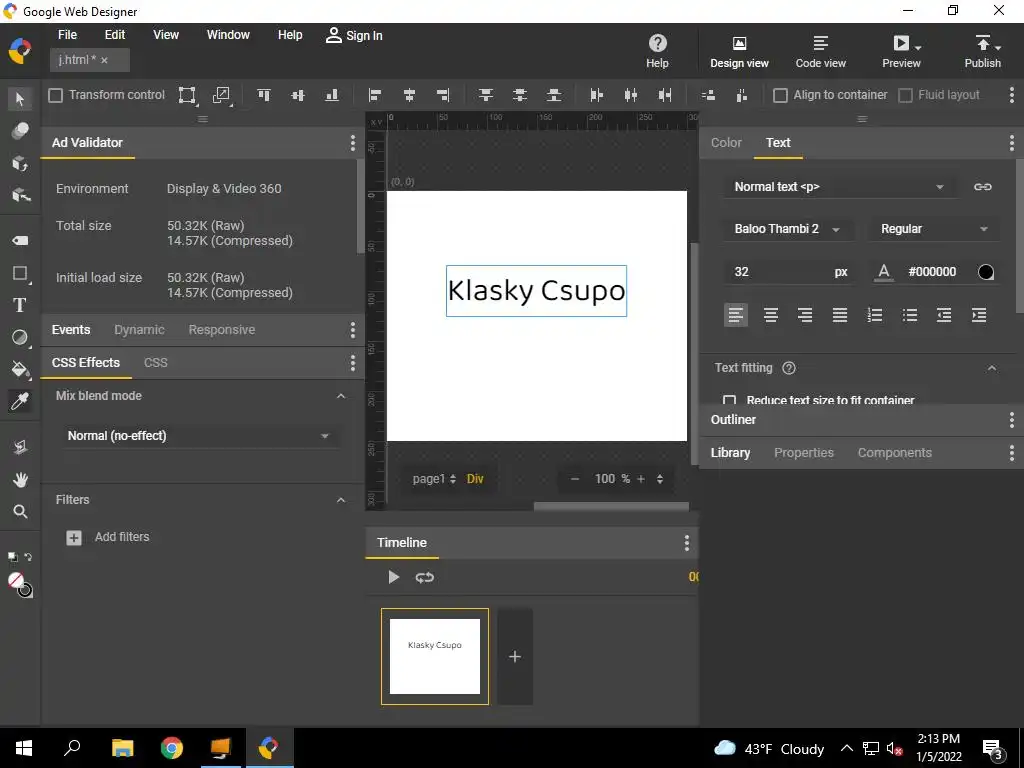Click align horizontal centers icon

409,95
